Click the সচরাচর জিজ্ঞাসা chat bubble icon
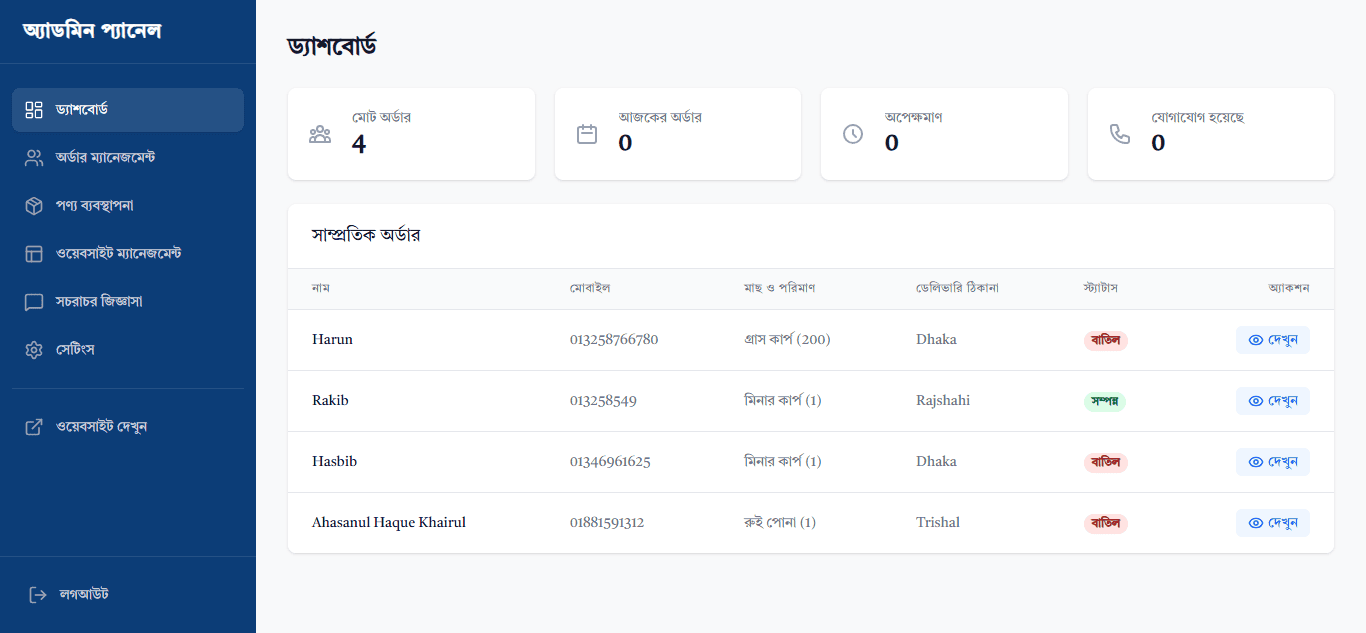The width and height of the screenshot is (1366, 633). click(34, 302)
